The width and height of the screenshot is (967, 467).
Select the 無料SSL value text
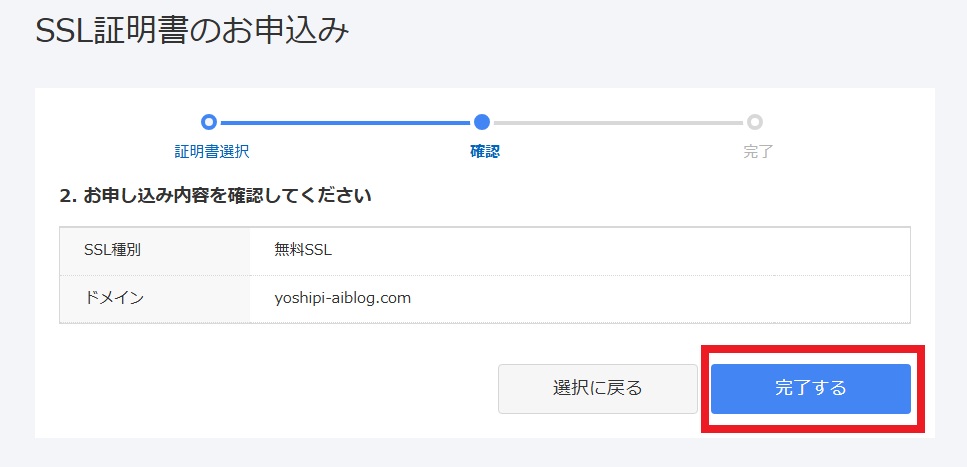coord(303,250)
